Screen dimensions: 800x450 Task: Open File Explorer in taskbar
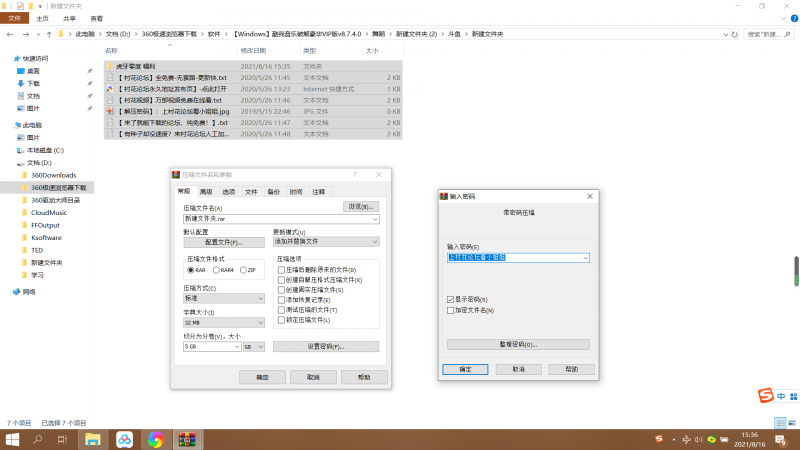93,439
